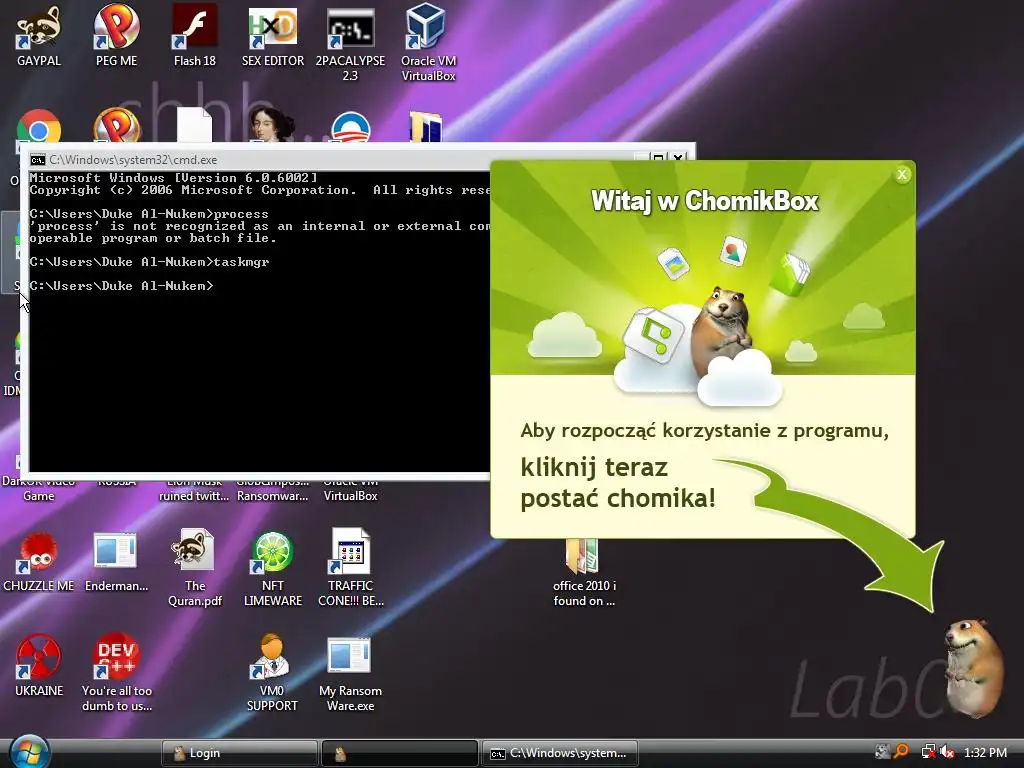
Task: Launch the Dev-C++ You're all too dumb shortcut
Action: (116, 673)
